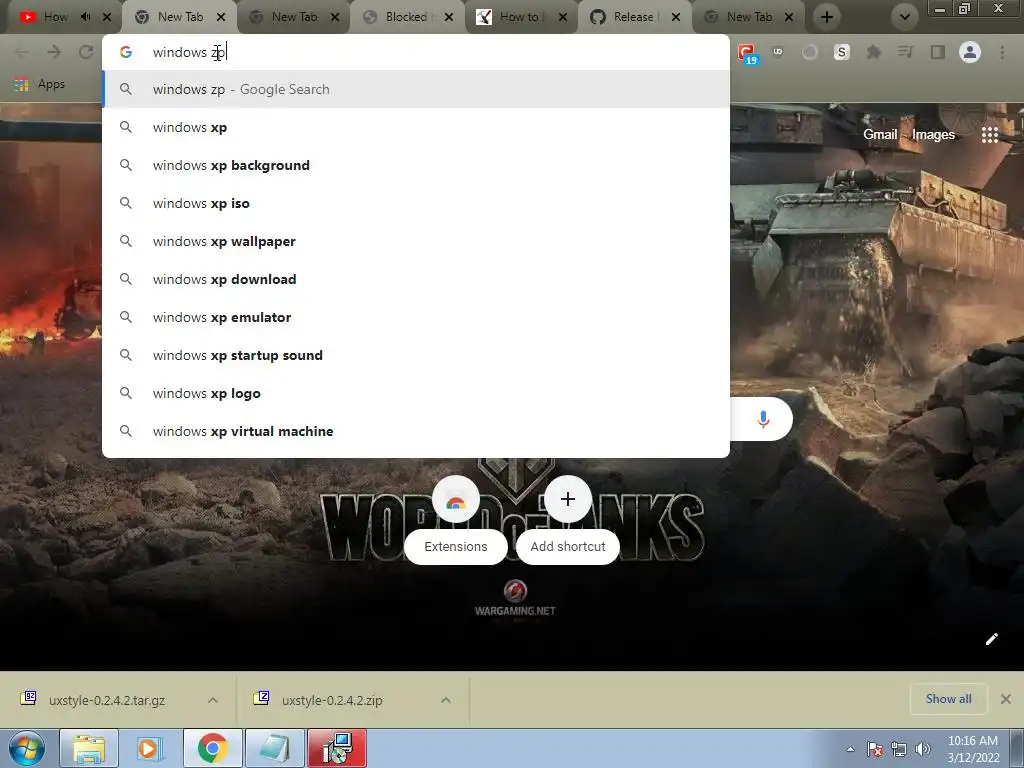Open downloaded uxstyle-0.2.4.2.zip file
The width and height of the screenshot is (1024, 768).
pyautogui.click(x=332, y=700)
